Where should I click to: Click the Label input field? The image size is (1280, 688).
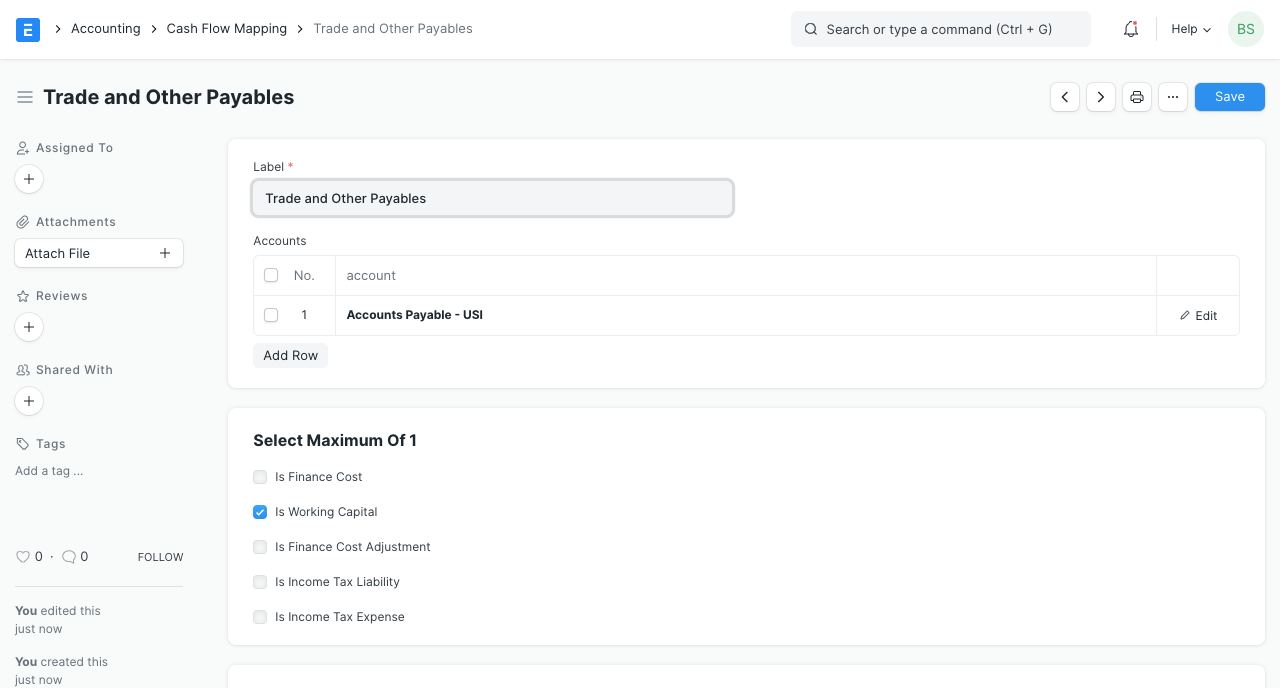pos(492,198)
